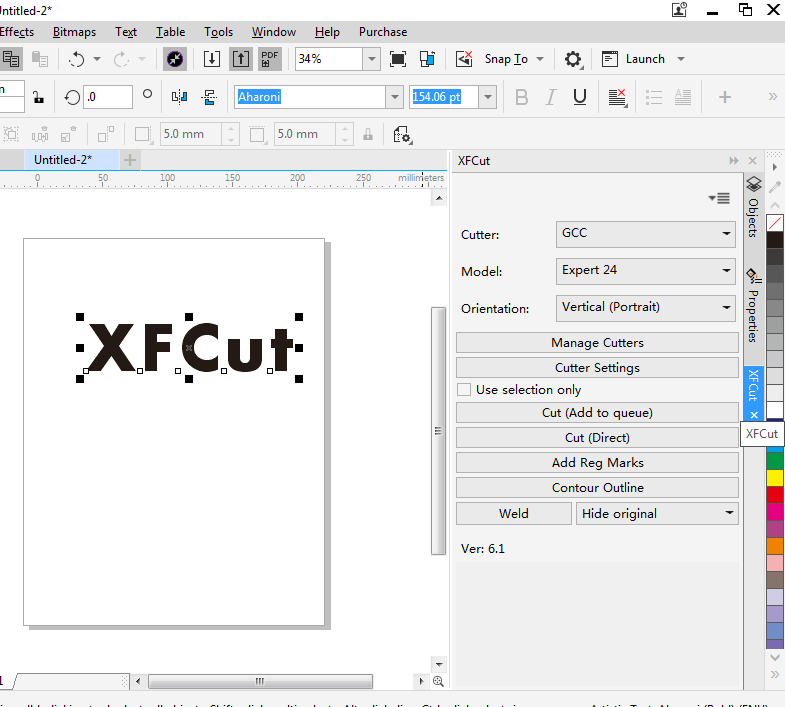Expand the font size dropdown arrow
Image resolution: width=785 pixels, height=707 pixels.
pos(488,97)
